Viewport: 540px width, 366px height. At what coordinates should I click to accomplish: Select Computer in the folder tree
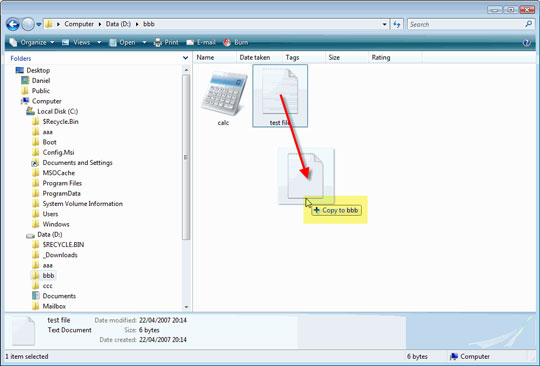pos(41,101)
